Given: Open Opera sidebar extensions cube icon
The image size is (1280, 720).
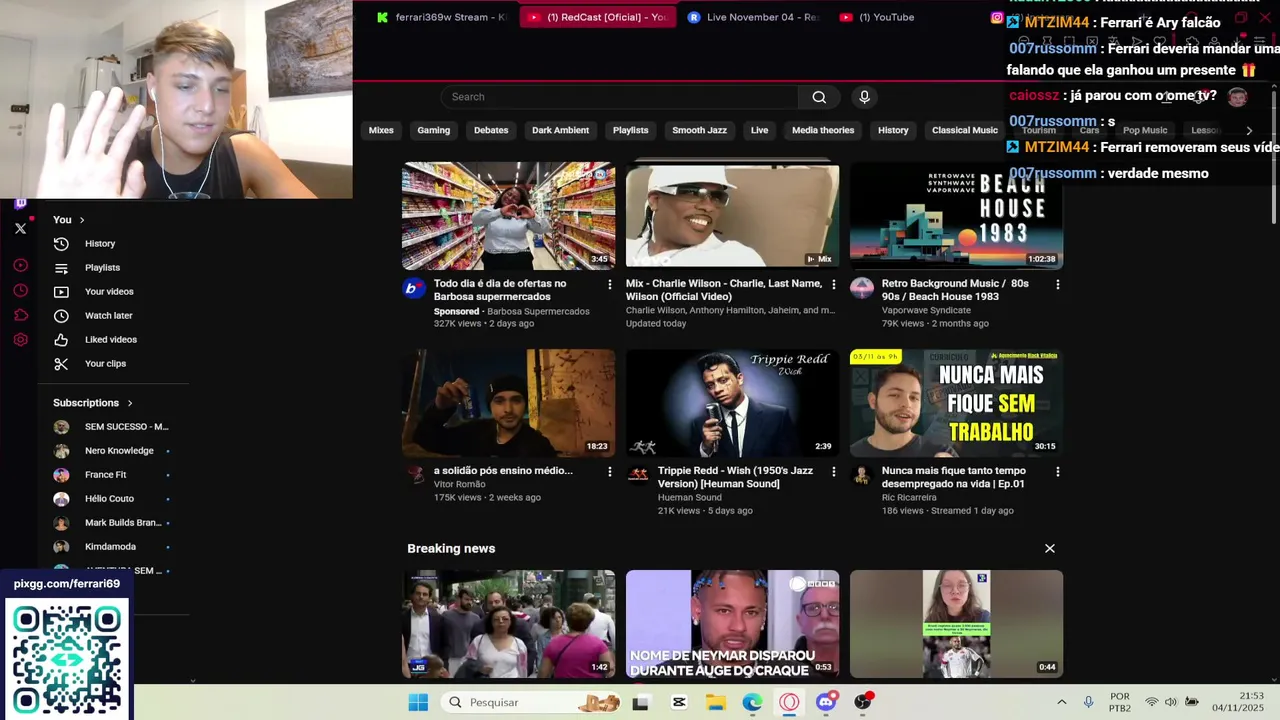Looking at the screenshot, I should point(20,315).
